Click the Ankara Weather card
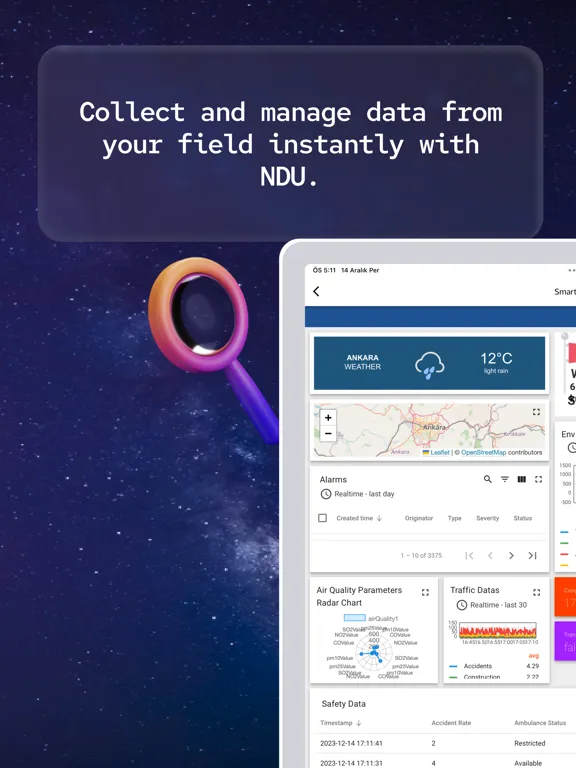The width and height of the screenshot is (576, 768). (x=429, y=363)
